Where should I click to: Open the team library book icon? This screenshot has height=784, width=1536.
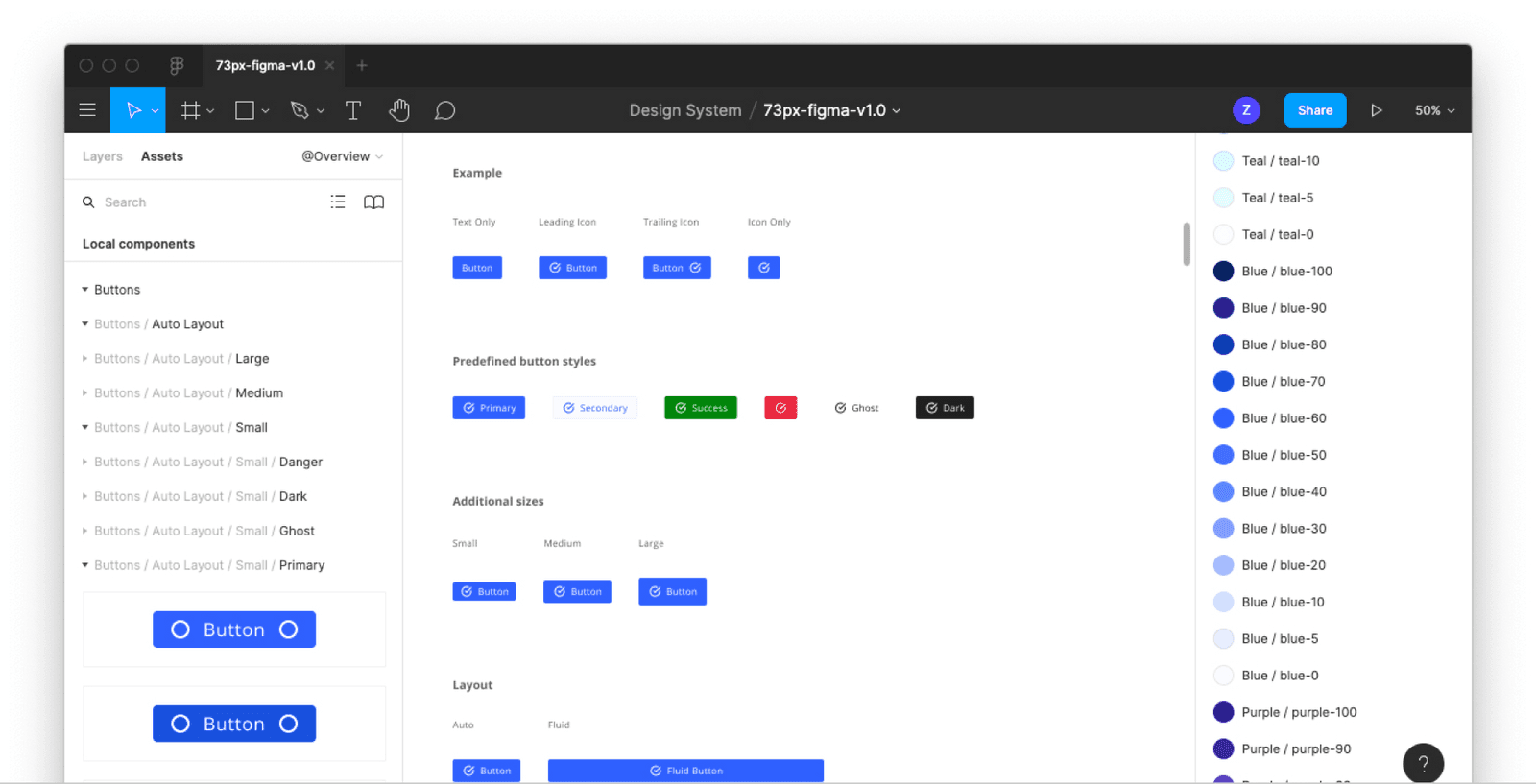click(x=374, y=202)
